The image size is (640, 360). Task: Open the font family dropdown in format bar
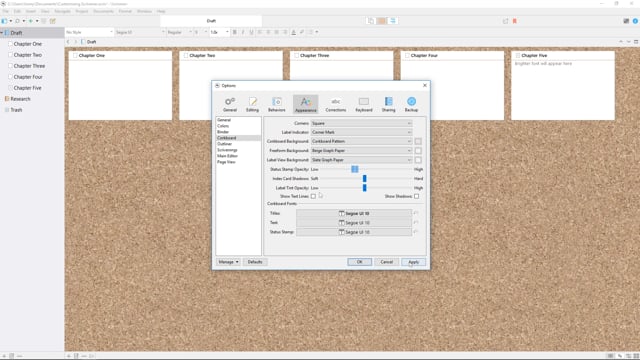(140, 32)
